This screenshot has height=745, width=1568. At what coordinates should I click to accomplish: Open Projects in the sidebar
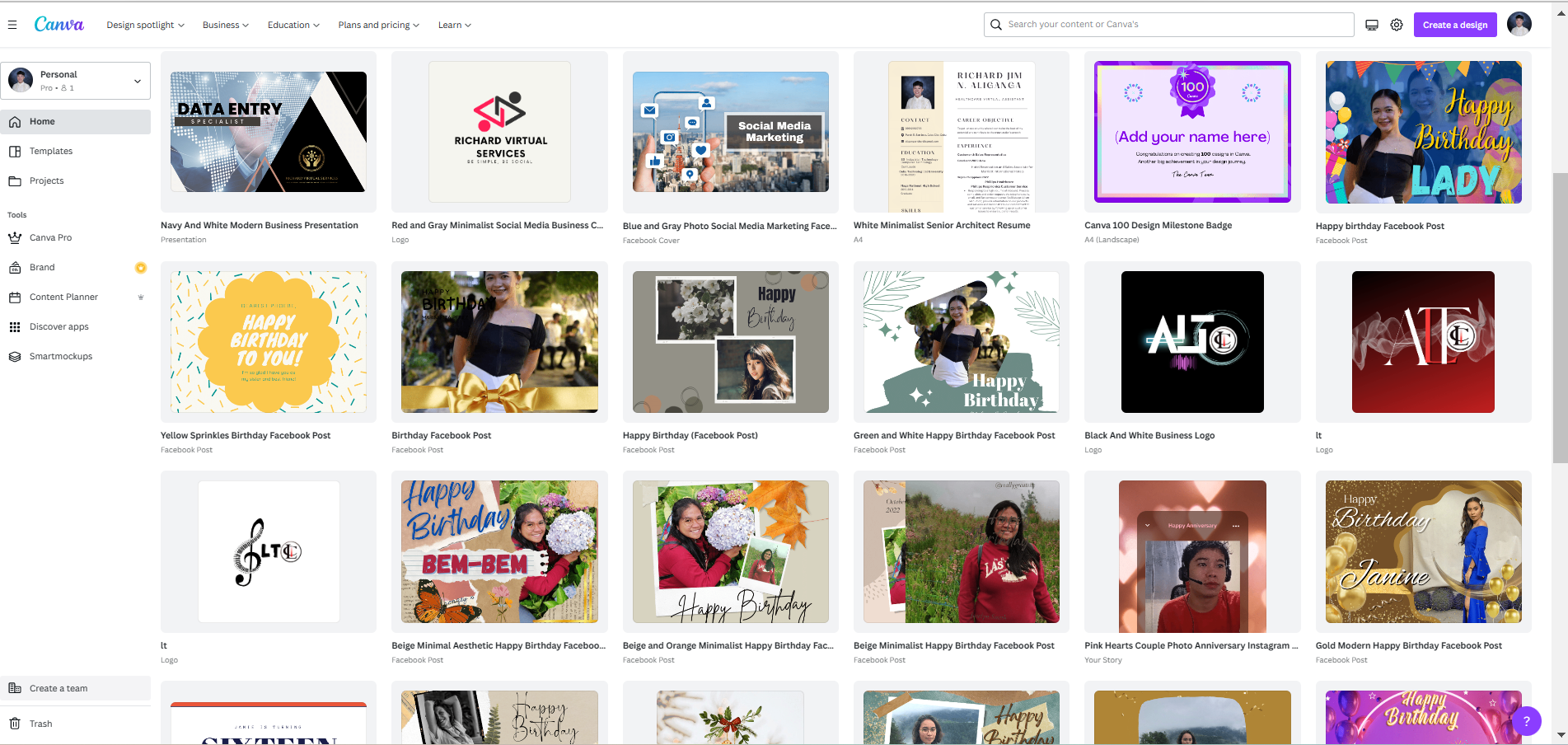[75, 181]
